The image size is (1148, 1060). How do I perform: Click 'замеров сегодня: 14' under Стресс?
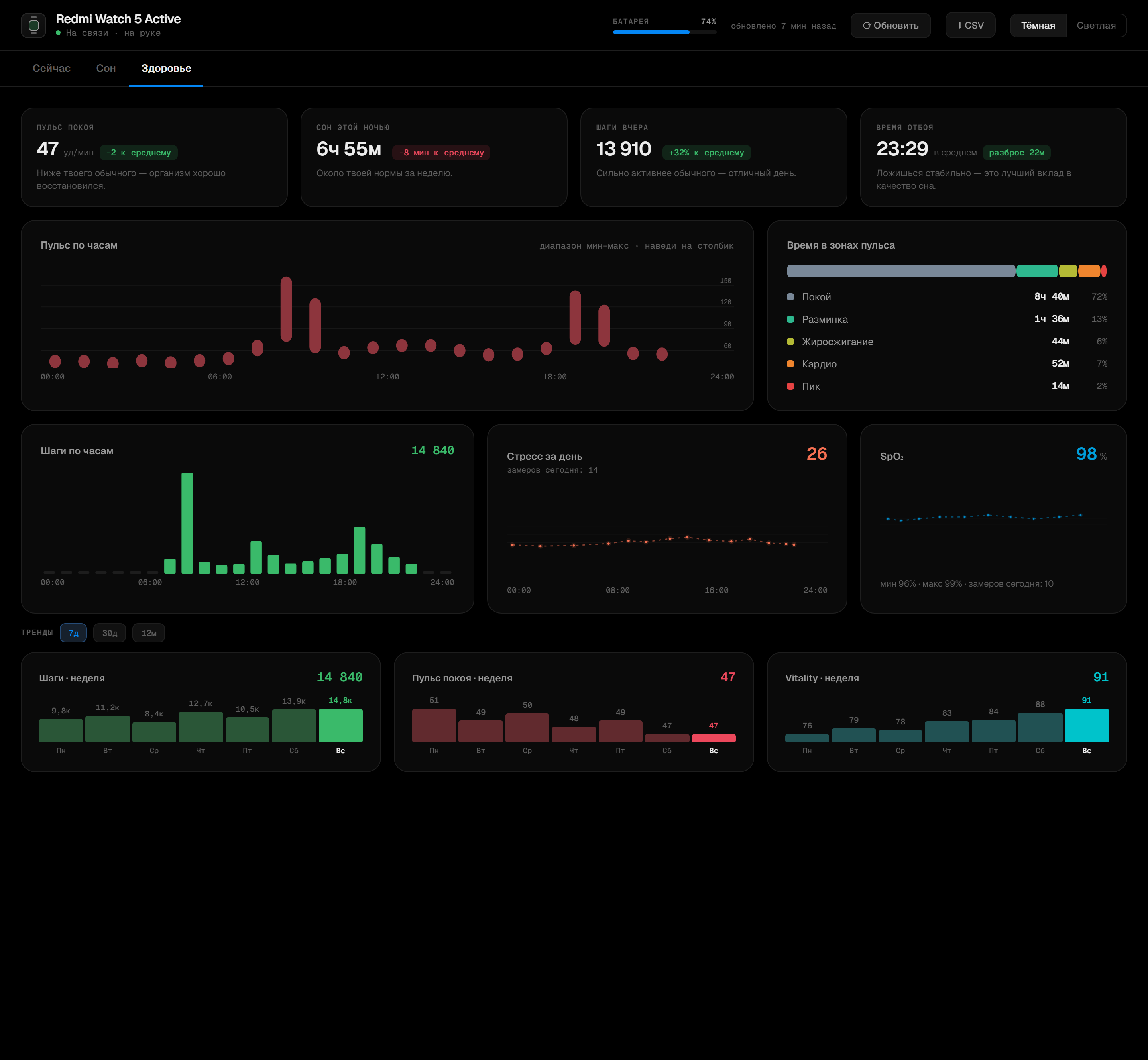552,470
